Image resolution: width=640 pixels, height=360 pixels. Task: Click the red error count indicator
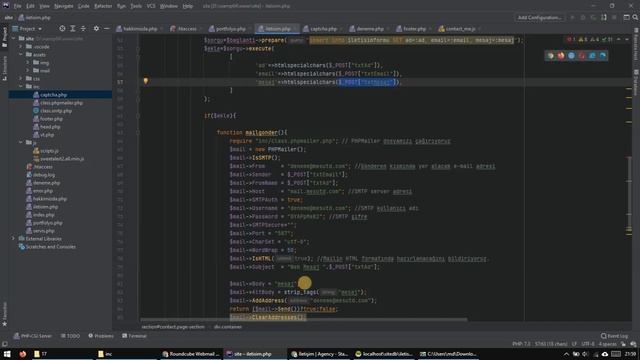click(571, 39)
